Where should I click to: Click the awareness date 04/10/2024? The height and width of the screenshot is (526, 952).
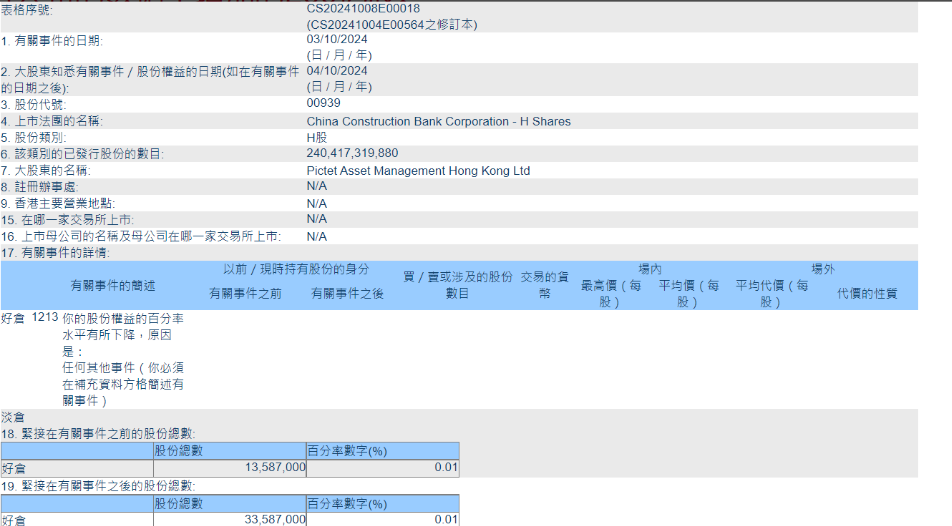click(x=337, y=71)
